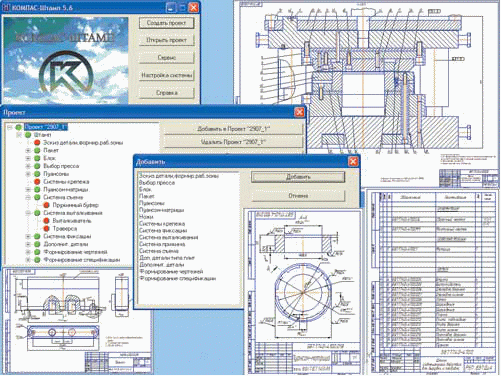Viewport: 501px width, 376px height.
Task: Click the Открыть проект button
Action: (x=166, y=40)
